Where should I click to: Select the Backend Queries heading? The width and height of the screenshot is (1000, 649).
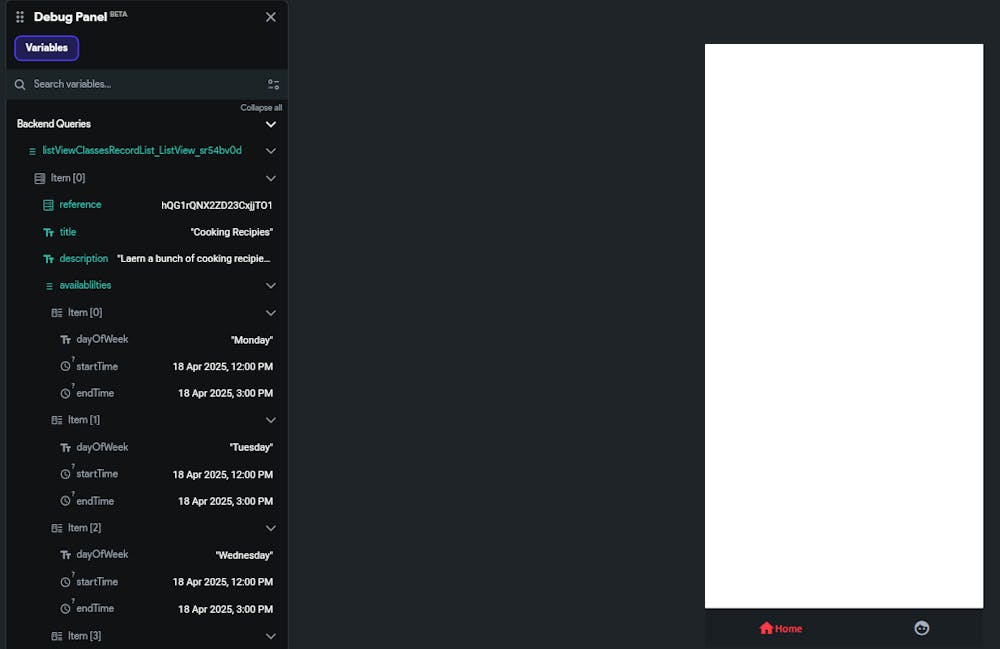pyautogui.click(x=54, y=124)
